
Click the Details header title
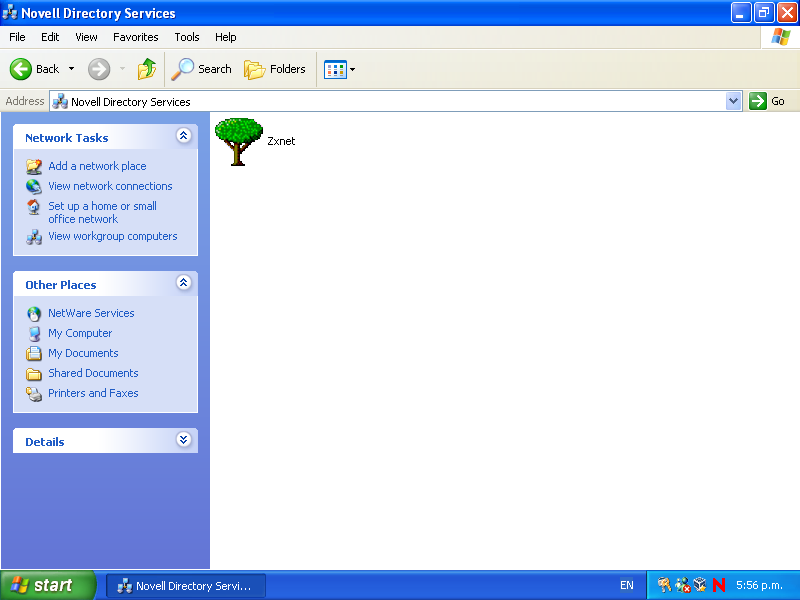click(45, 442)
